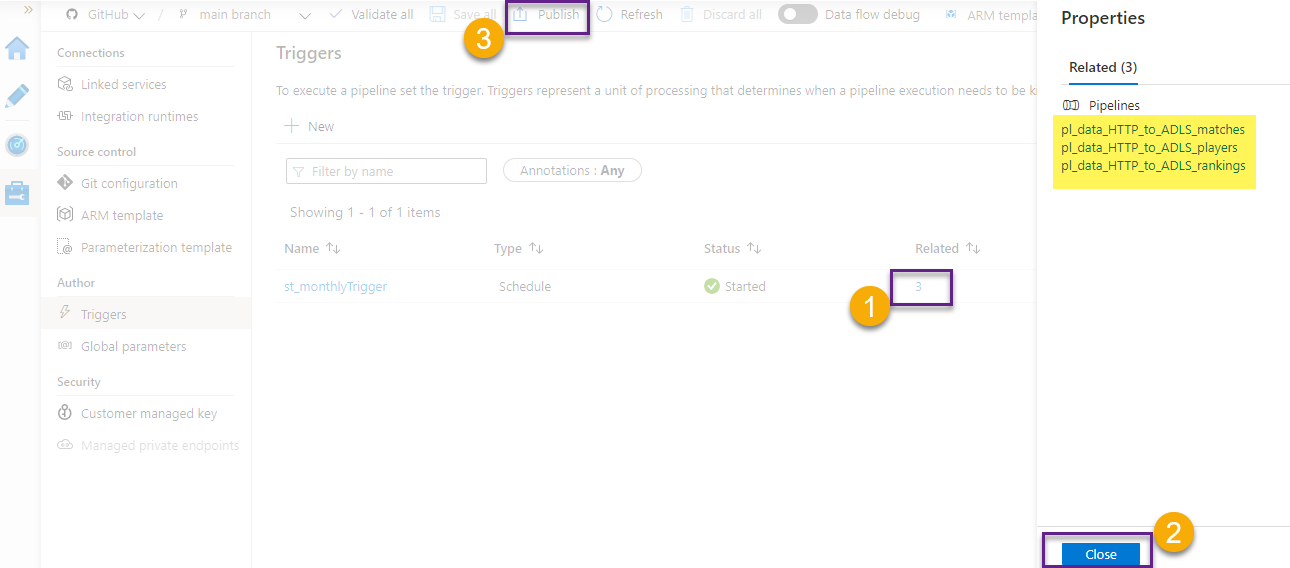
Task: Click Validate all in toolbar
Action: (370, 15)
